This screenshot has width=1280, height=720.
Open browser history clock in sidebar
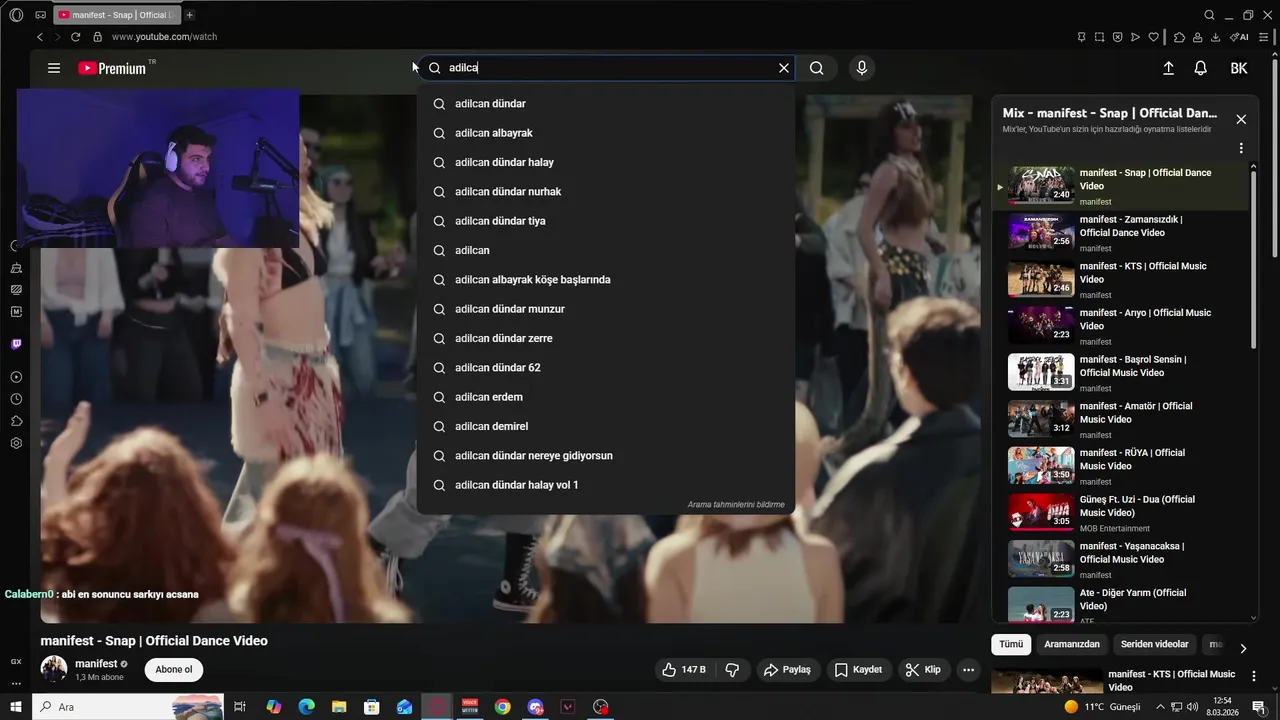coord(16,399)
